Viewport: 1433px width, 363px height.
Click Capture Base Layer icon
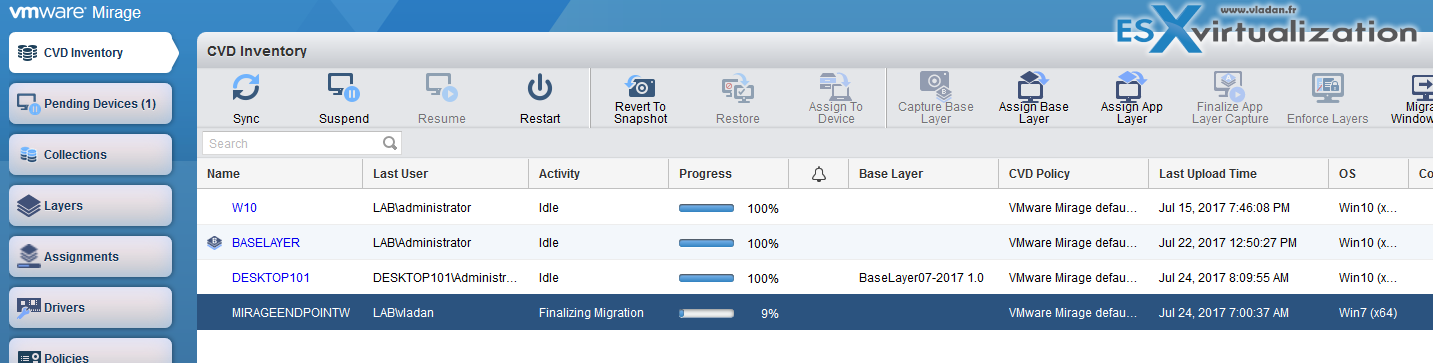click(935, 86)
